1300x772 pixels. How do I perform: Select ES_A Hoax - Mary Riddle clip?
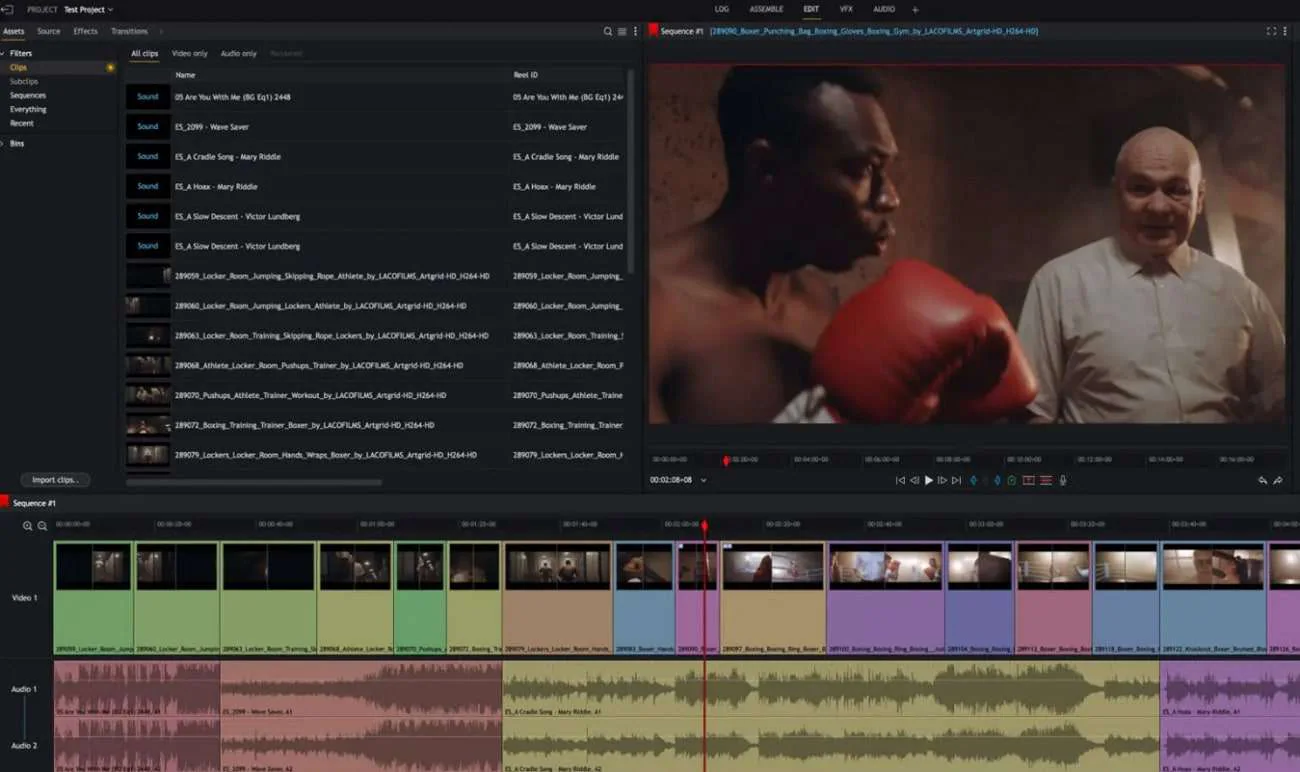pos(375,186)
